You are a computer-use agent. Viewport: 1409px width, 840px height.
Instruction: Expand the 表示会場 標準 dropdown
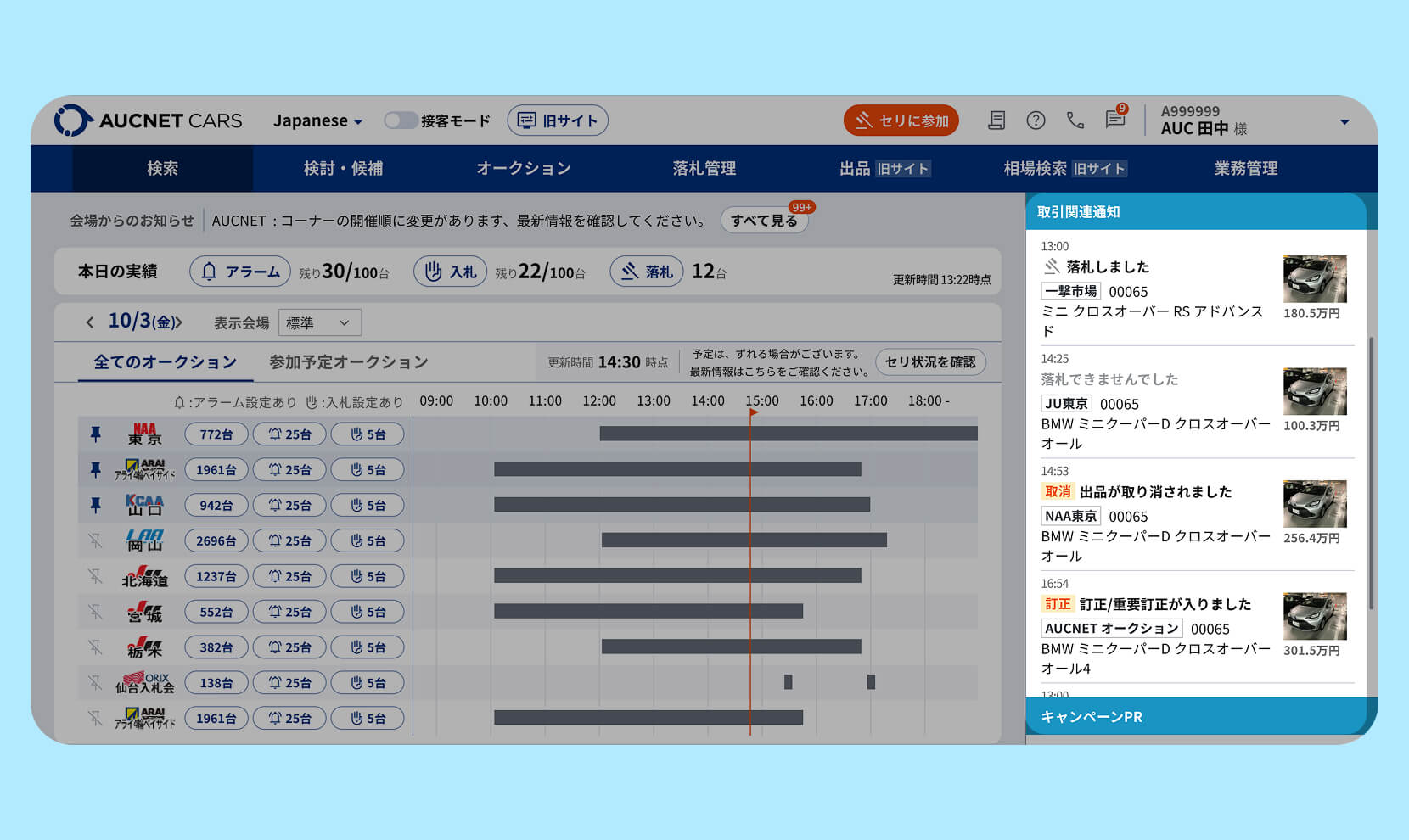(319, 322)
